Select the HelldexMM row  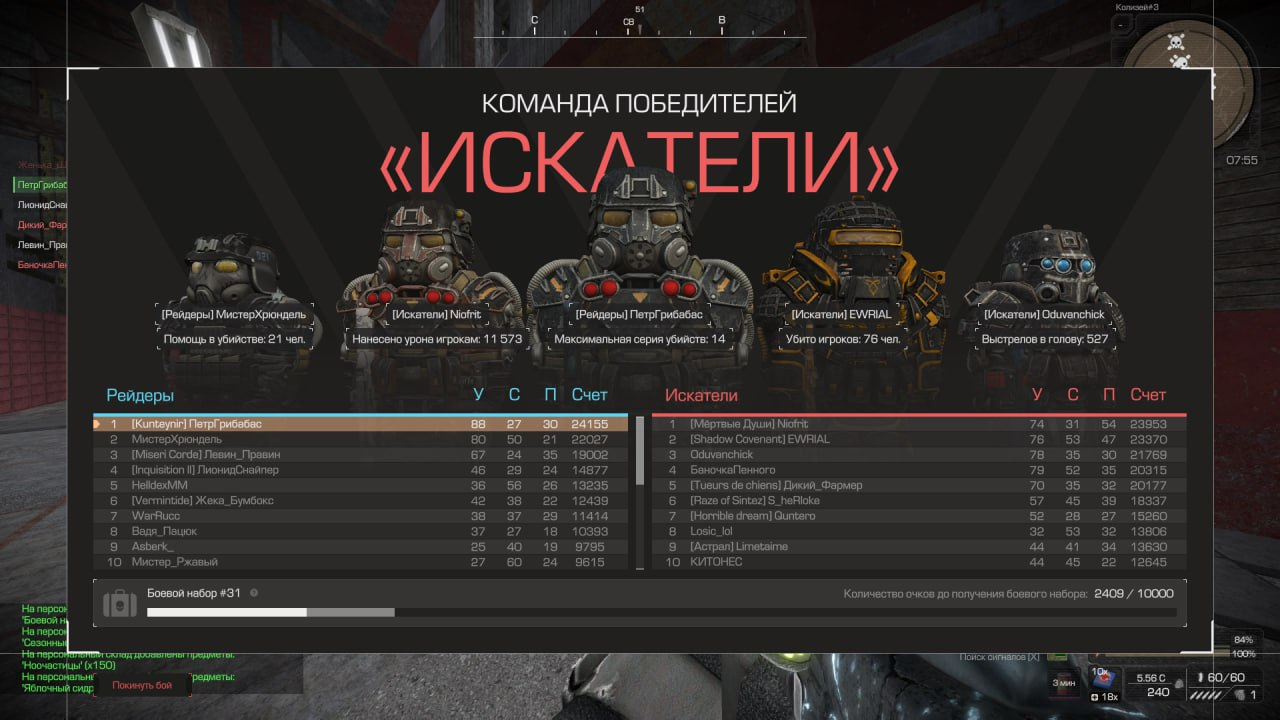360,485
